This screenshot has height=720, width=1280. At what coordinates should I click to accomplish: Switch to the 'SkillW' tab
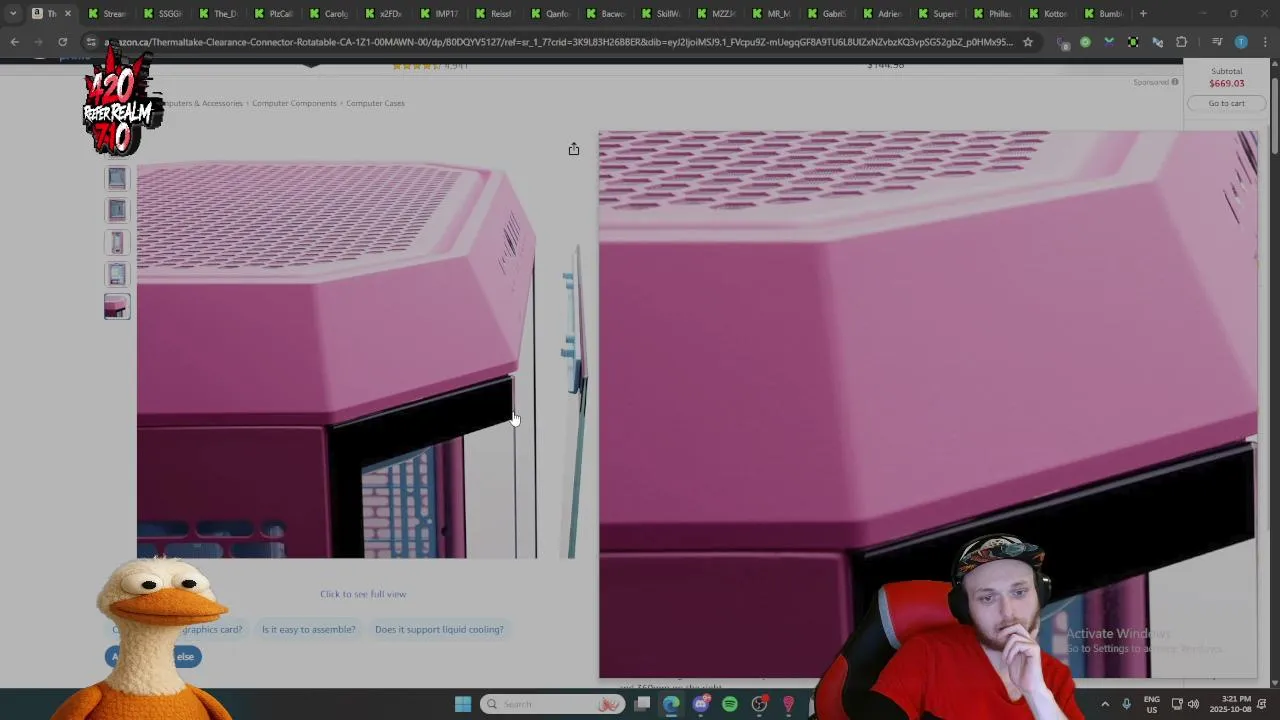[x=660, y=14]
